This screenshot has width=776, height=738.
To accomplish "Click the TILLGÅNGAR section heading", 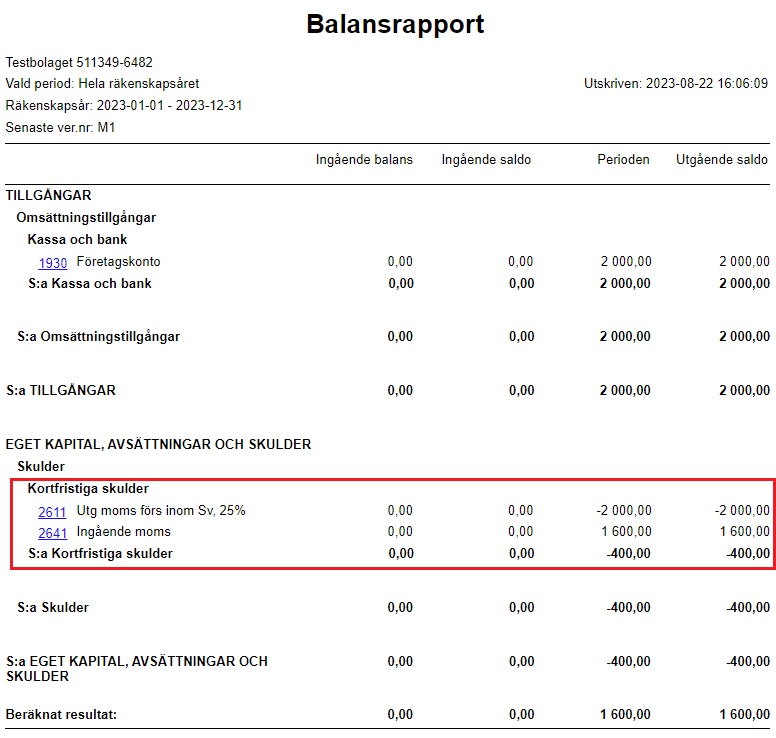I will [x=48, y=195].
